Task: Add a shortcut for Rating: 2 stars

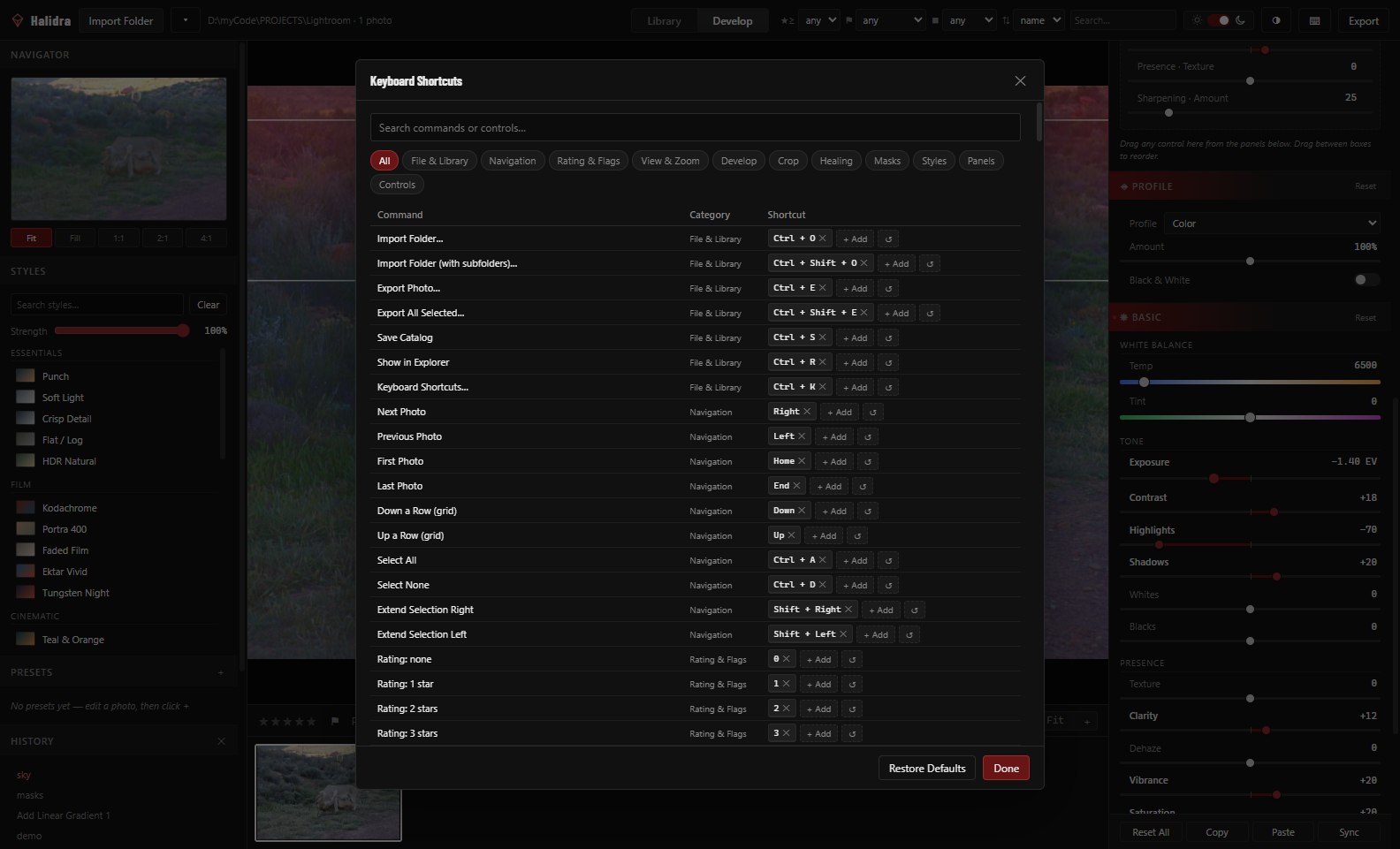Action: click(x=818, y=709)
